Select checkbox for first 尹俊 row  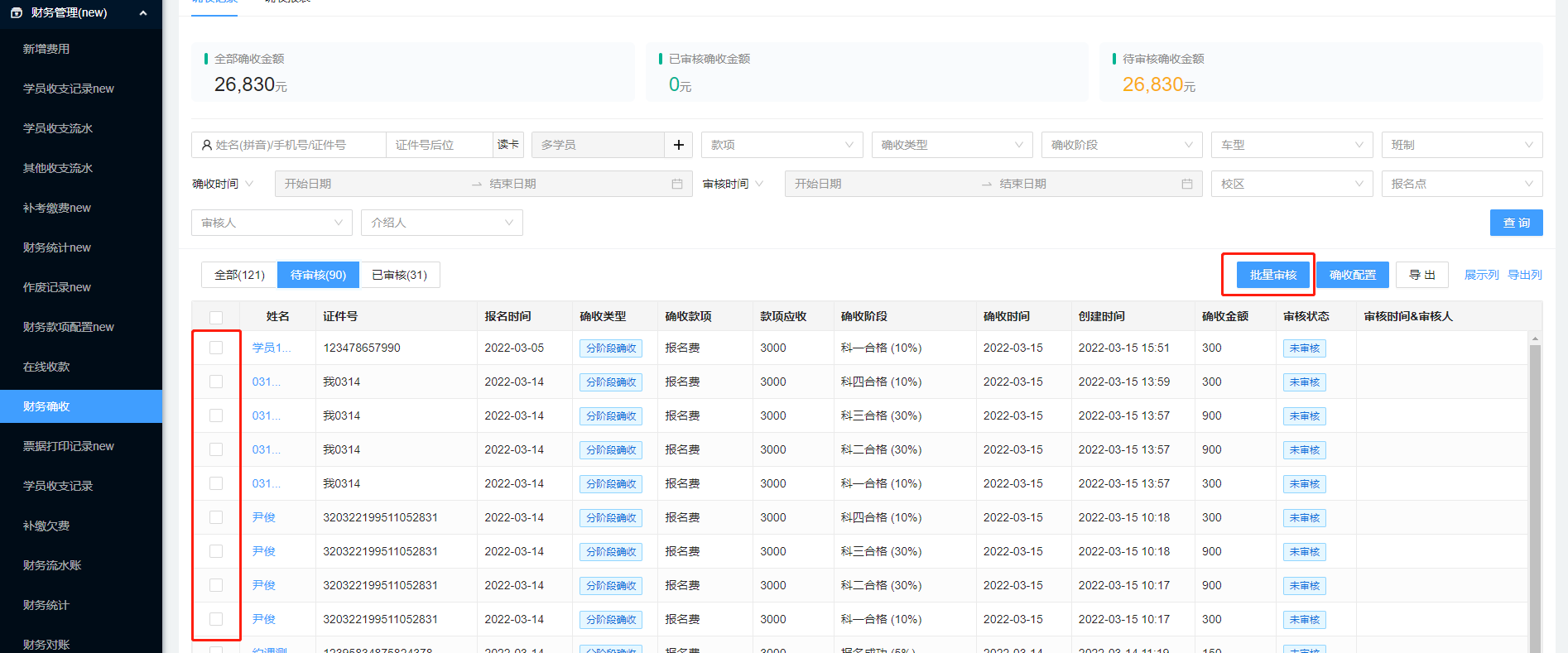216,517
